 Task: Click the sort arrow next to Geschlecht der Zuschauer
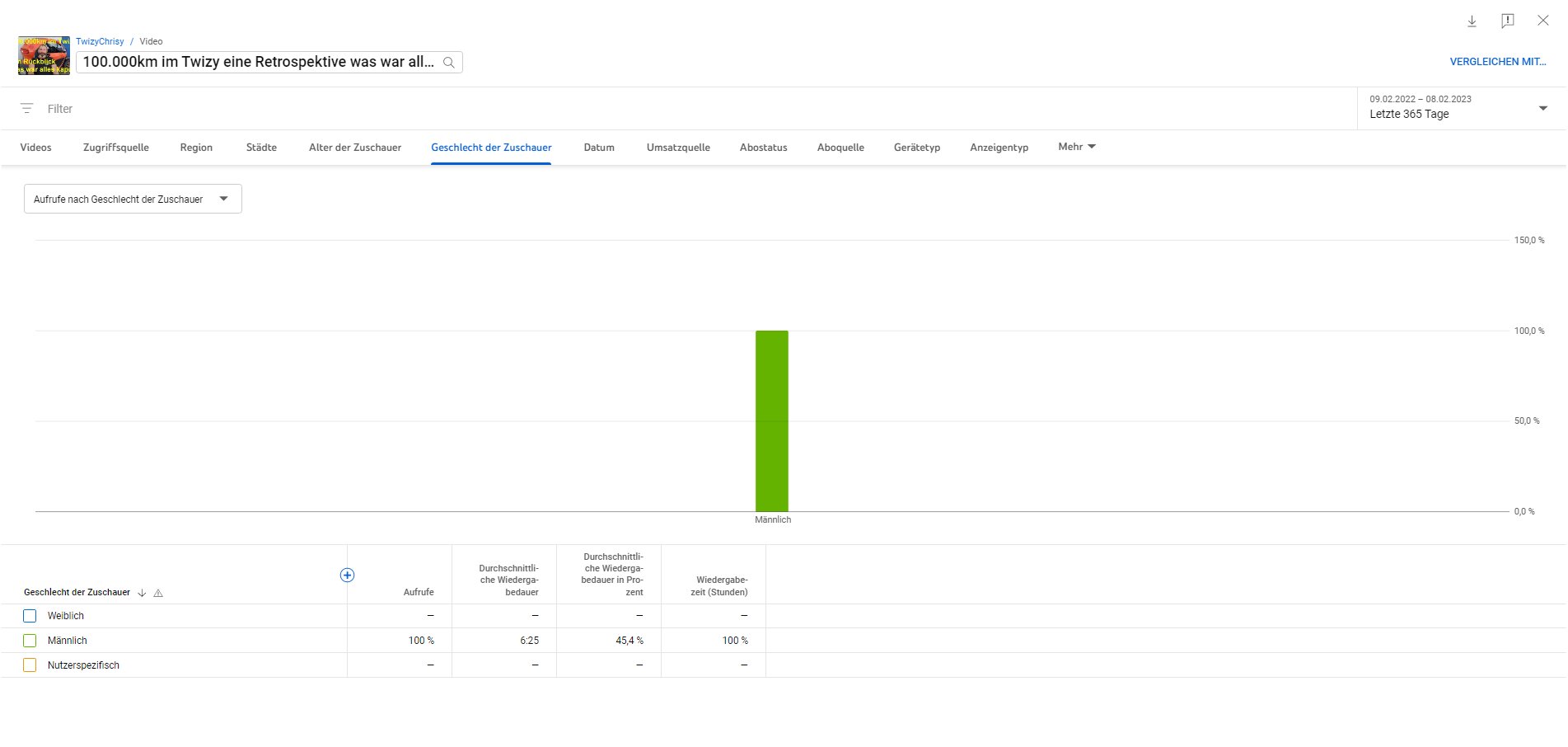[x=142, y=593]
